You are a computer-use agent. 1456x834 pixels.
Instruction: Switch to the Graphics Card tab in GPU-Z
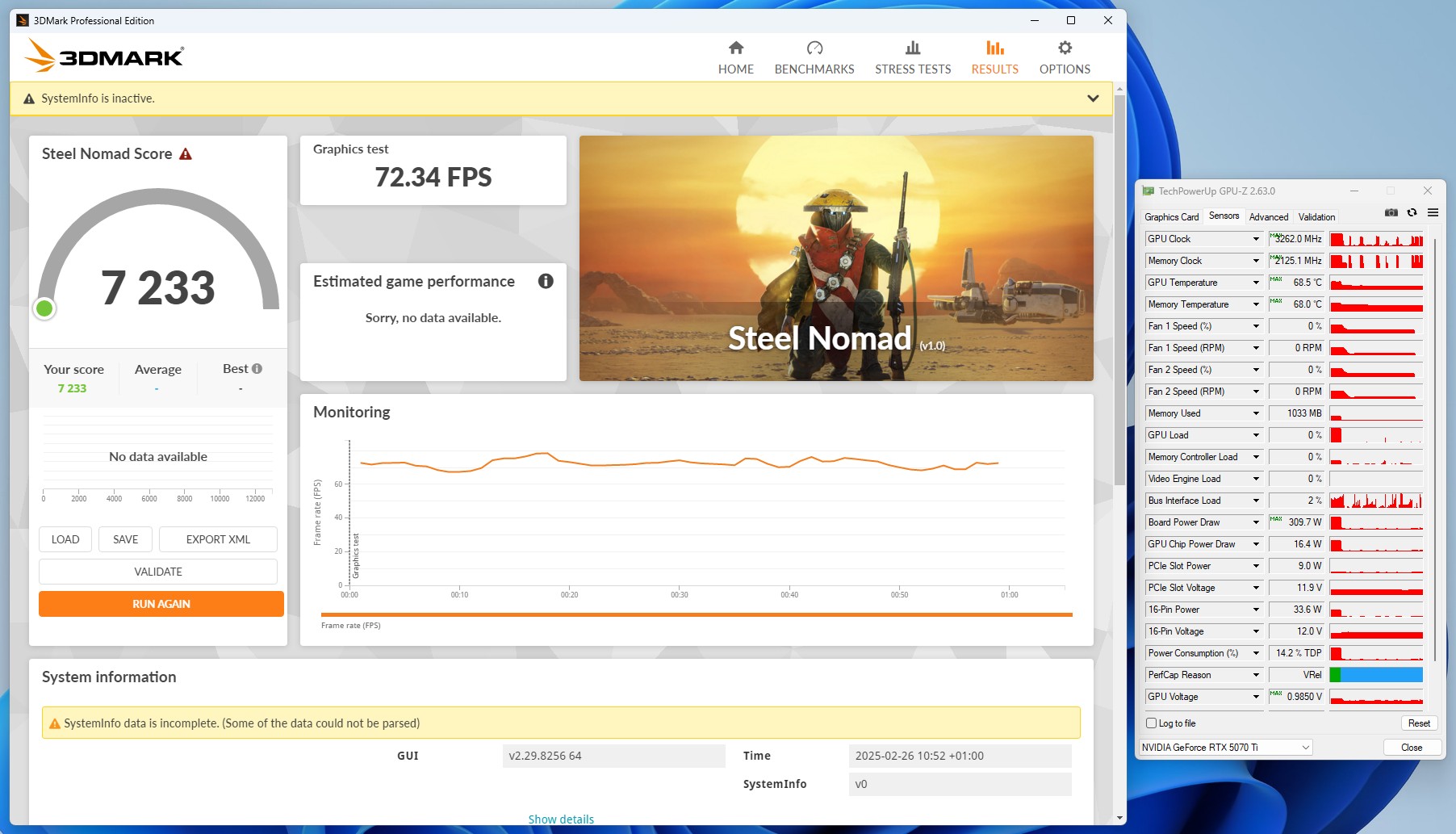(1171, 217)
